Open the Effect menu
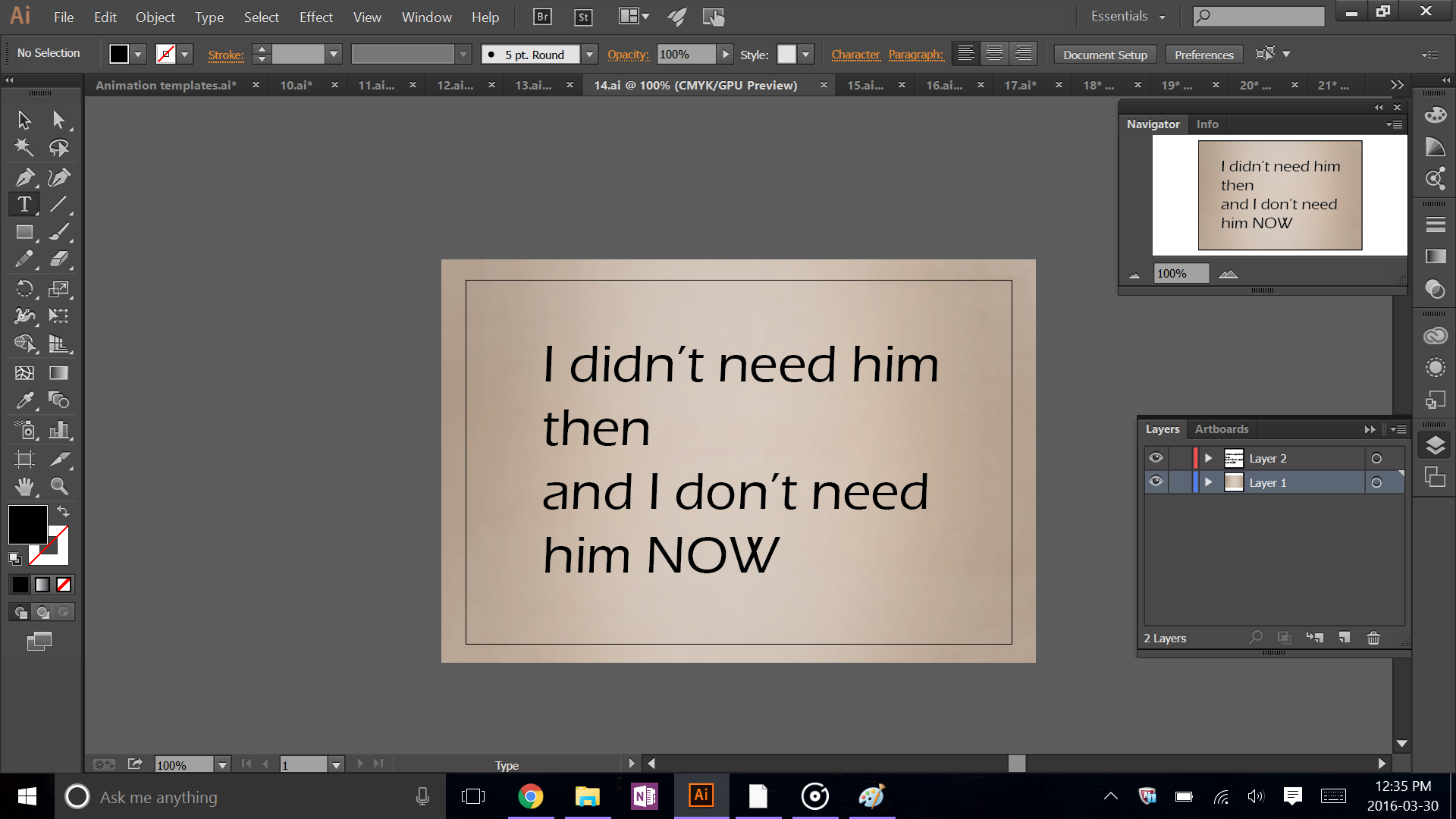Screen dimensions: 1456x819 click(x=315, y=17)
